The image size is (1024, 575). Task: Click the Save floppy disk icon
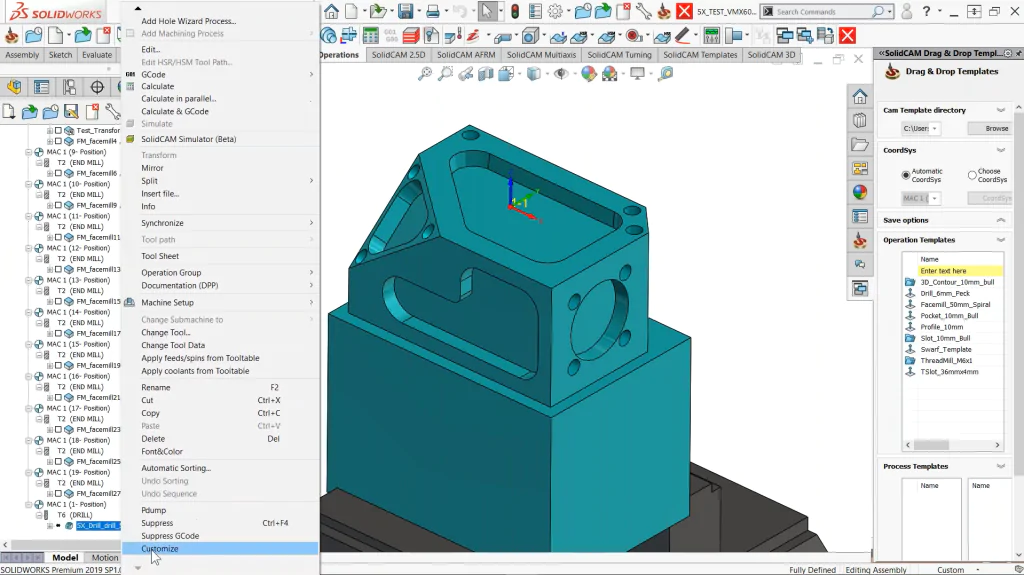[x=406, y=11]
